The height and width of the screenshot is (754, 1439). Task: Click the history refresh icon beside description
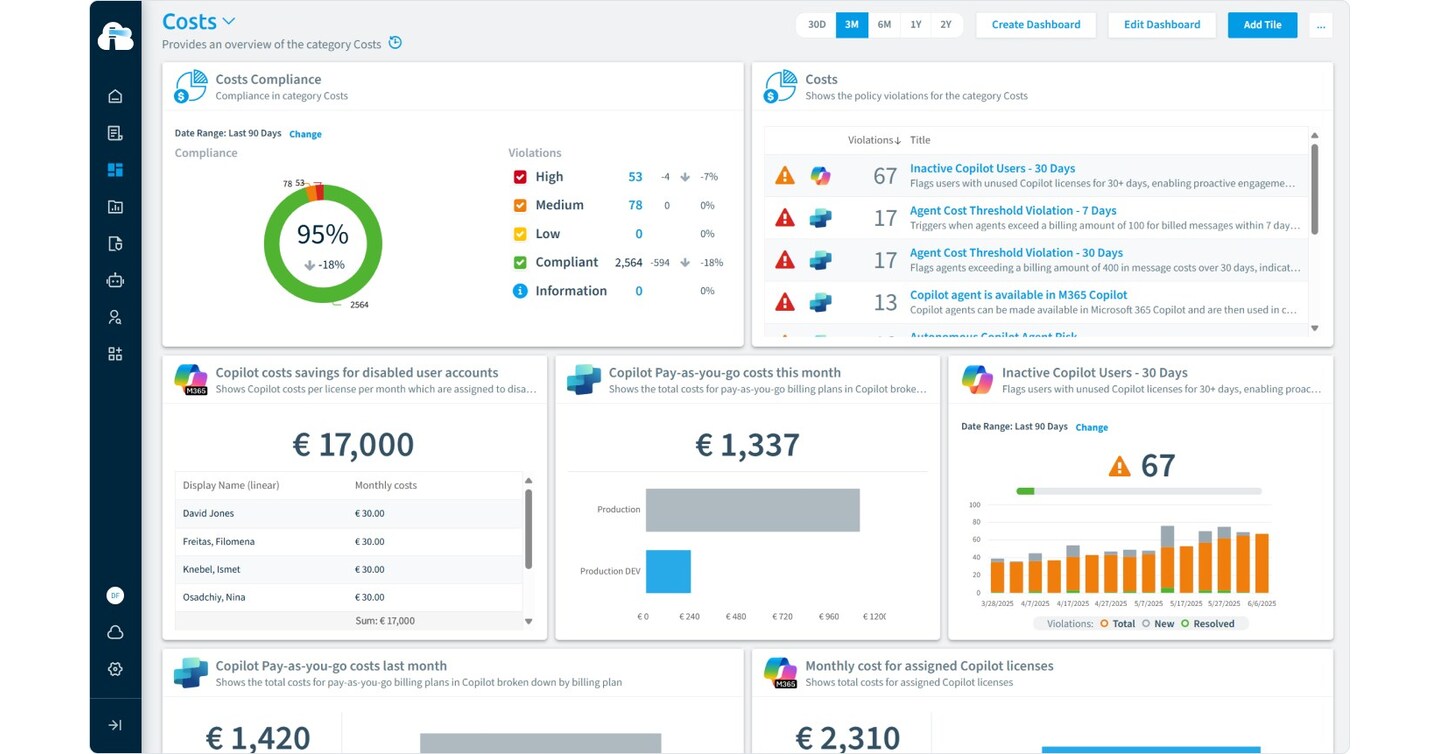[x=395, y=43]
